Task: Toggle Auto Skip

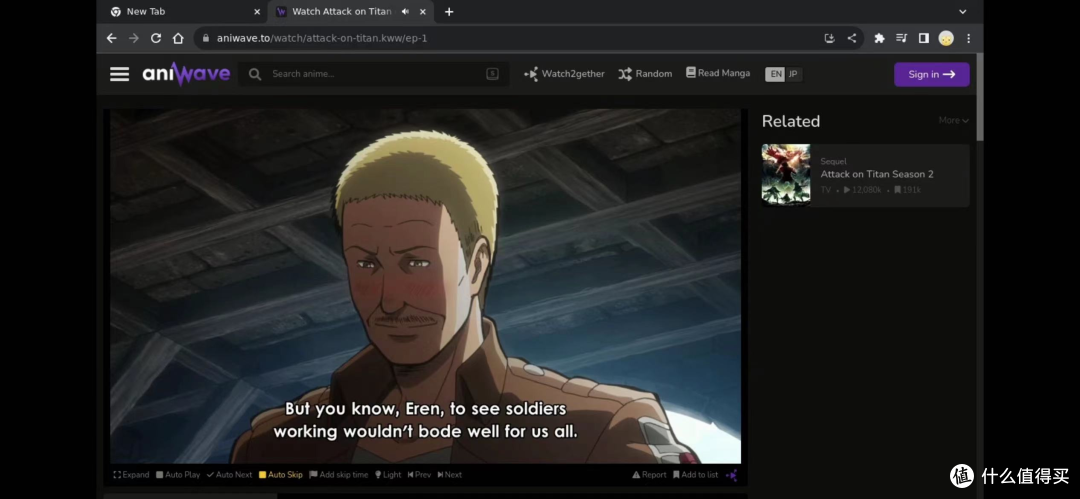Action: [x=280, y=475]
